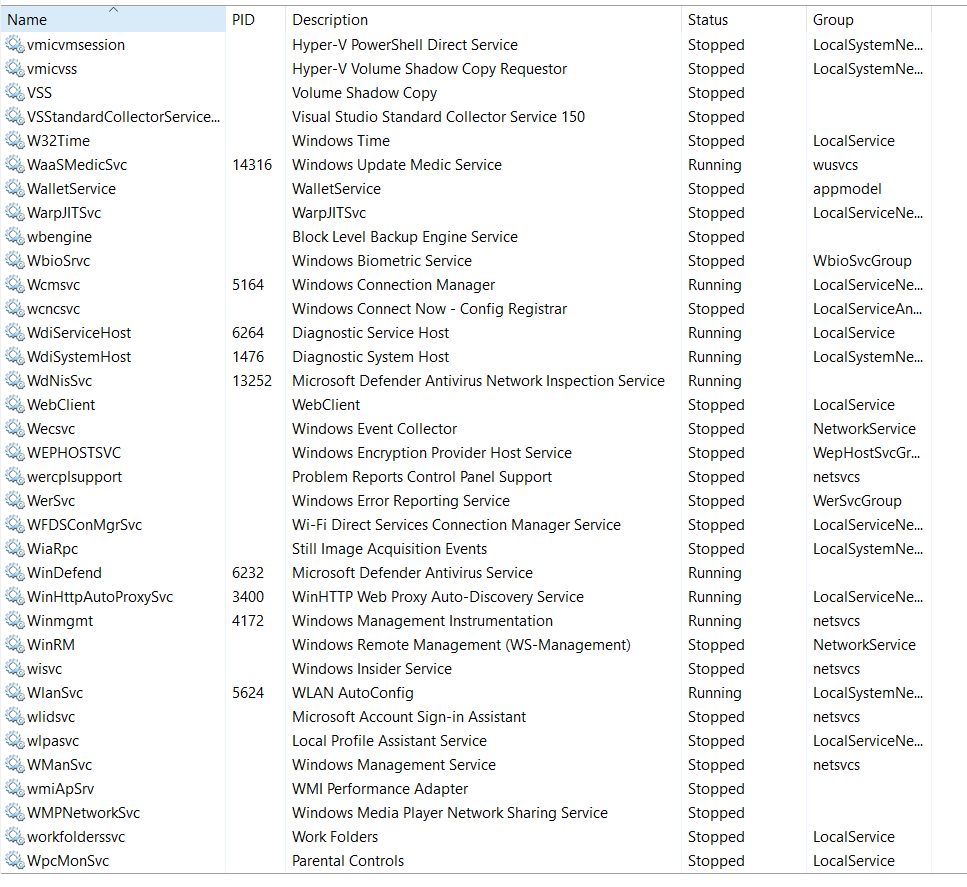The image size is (967, 887).
Task: Click Running status of WinDefend
Action: [x=715, y=573]
